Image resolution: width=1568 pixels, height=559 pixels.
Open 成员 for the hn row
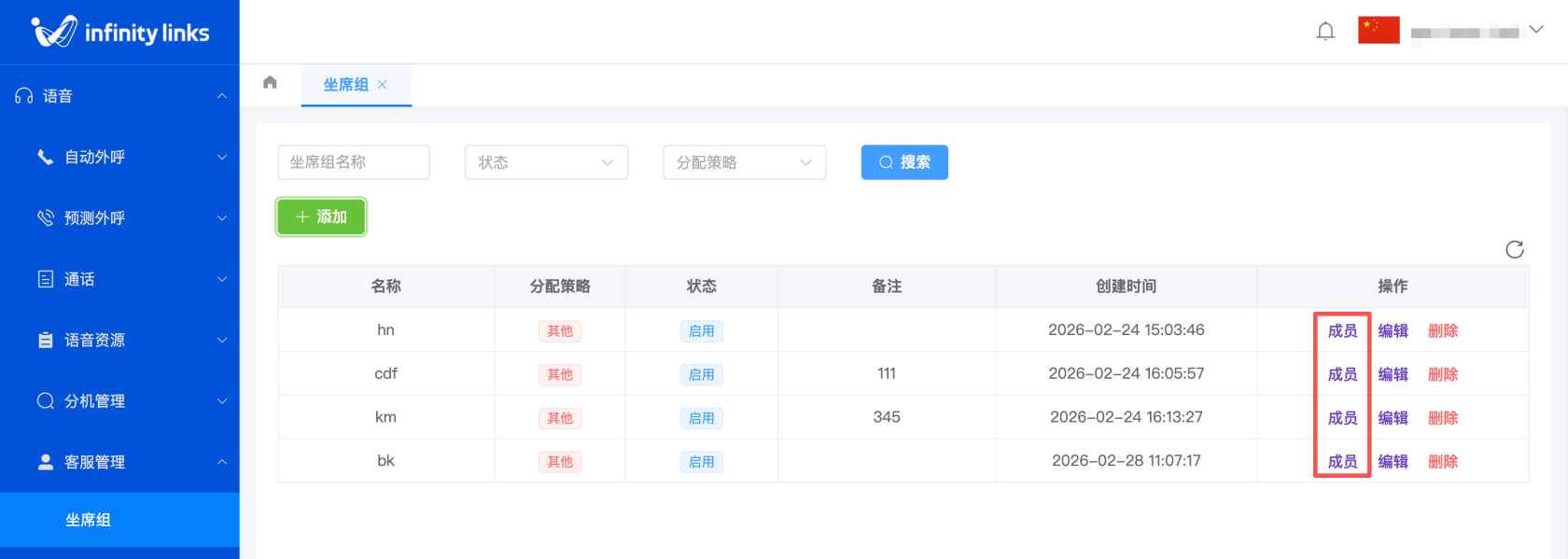tap(1342, 330)
